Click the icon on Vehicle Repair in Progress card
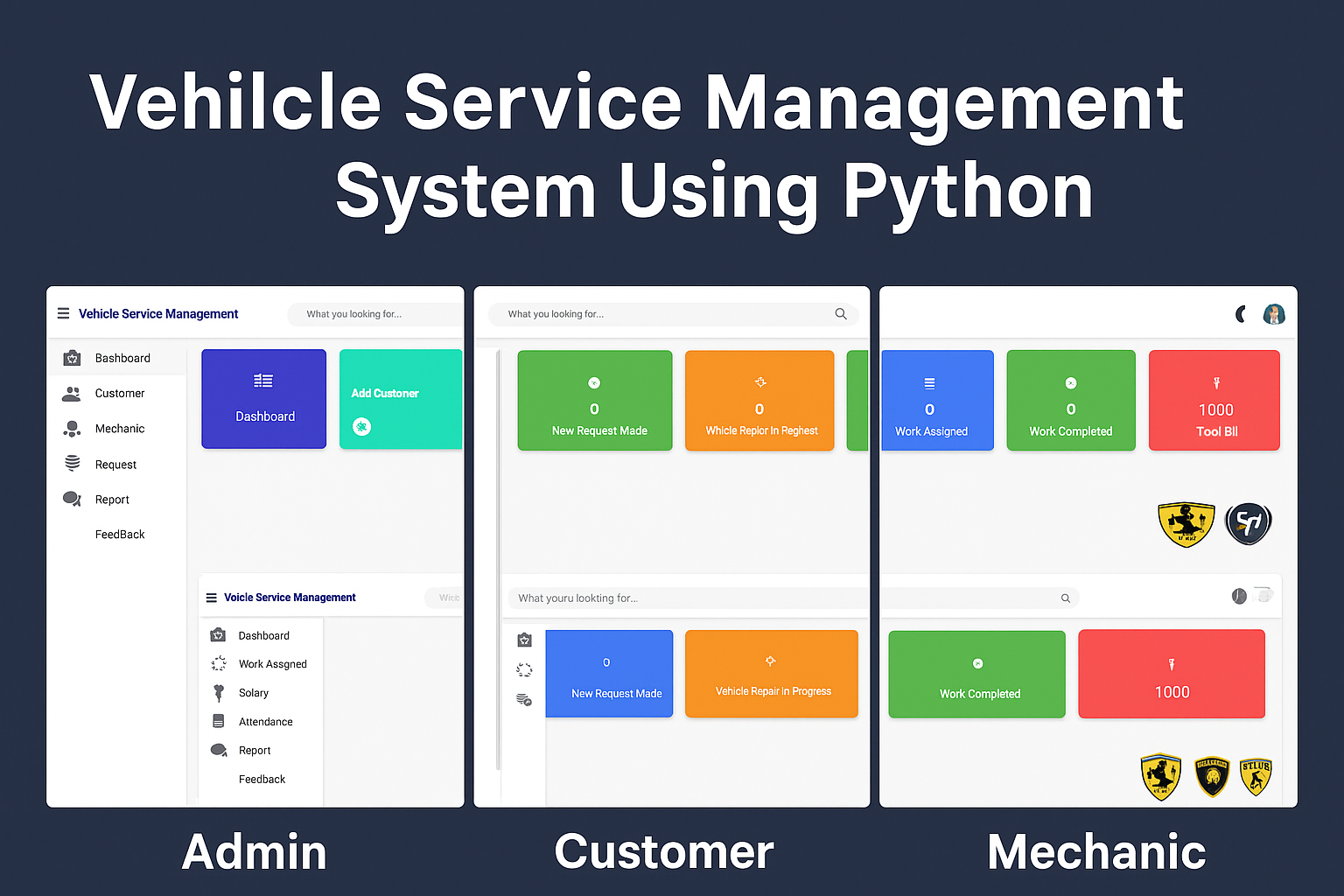 770,661
